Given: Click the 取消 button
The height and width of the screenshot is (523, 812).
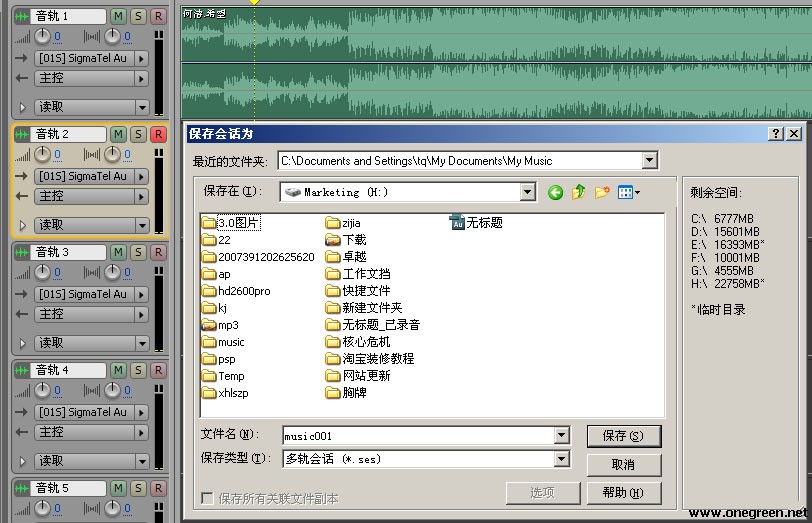Looking at the screenshot, I should click(624, 464).
